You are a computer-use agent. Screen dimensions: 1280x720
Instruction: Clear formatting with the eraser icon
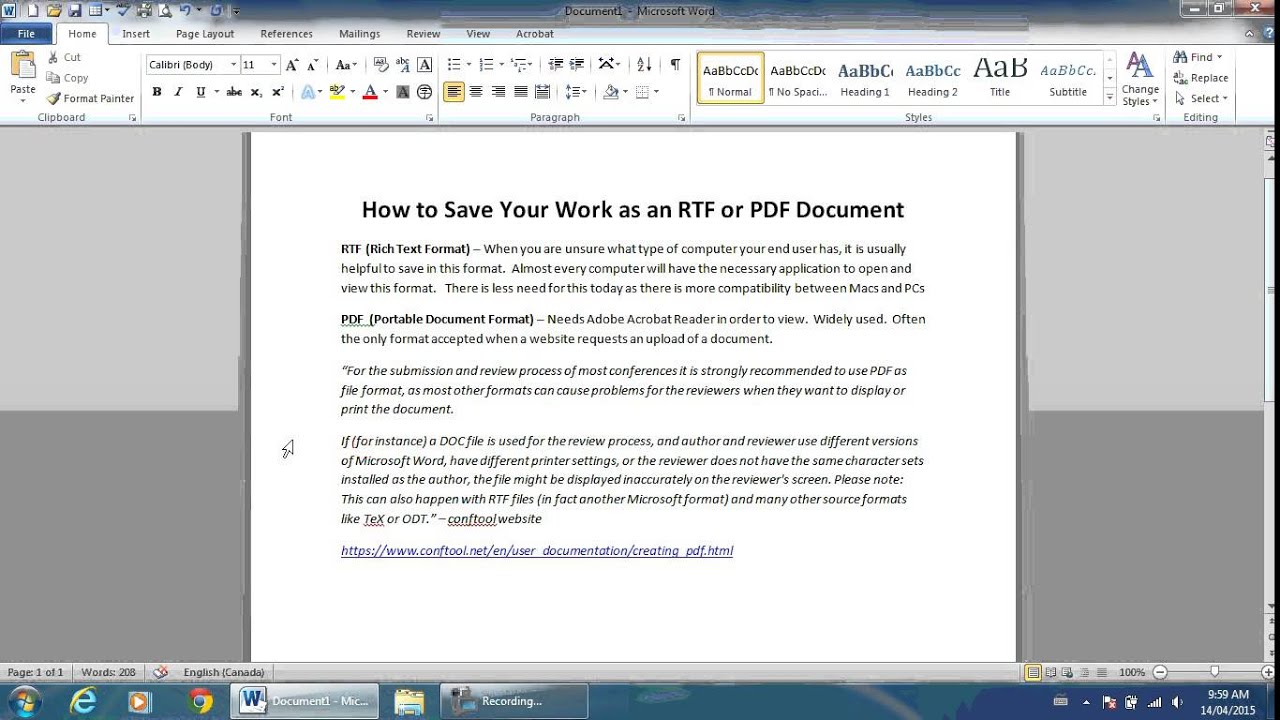point(381,65)
